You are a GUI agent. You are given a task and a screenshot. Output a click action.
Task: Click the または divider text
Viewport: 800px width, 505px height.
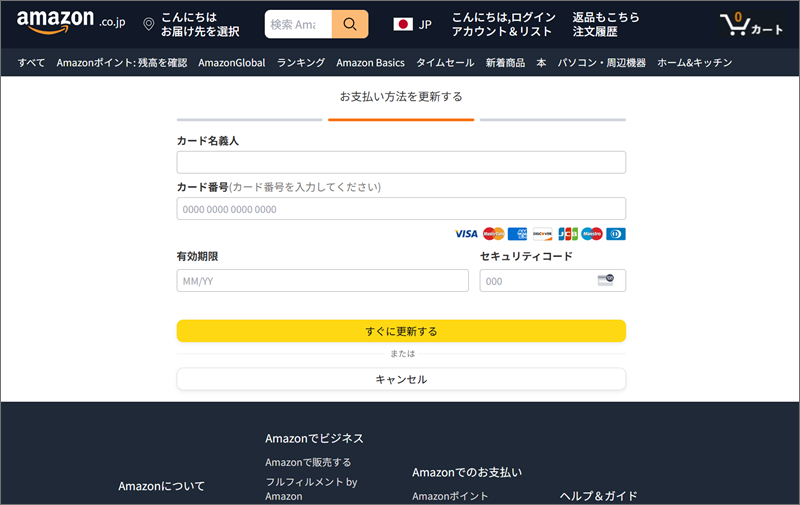click(403, 354)
